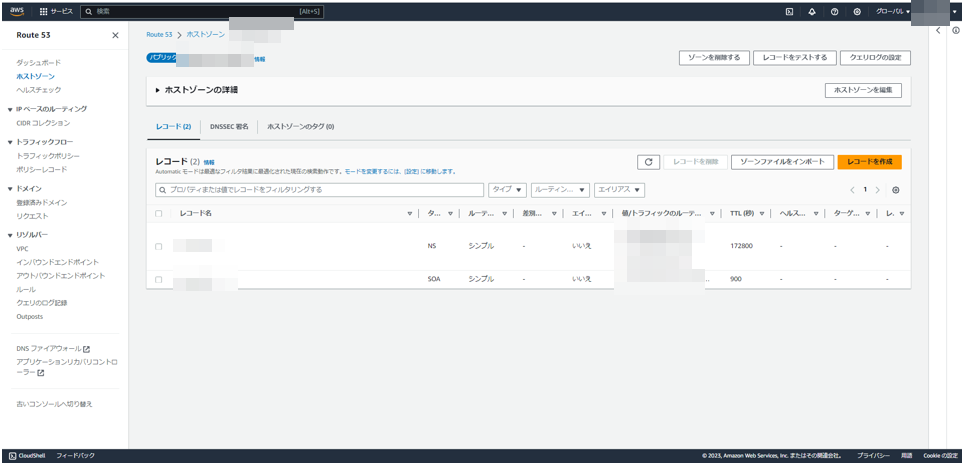Open the タイプ filter dropdown

[x=507, y=190]
